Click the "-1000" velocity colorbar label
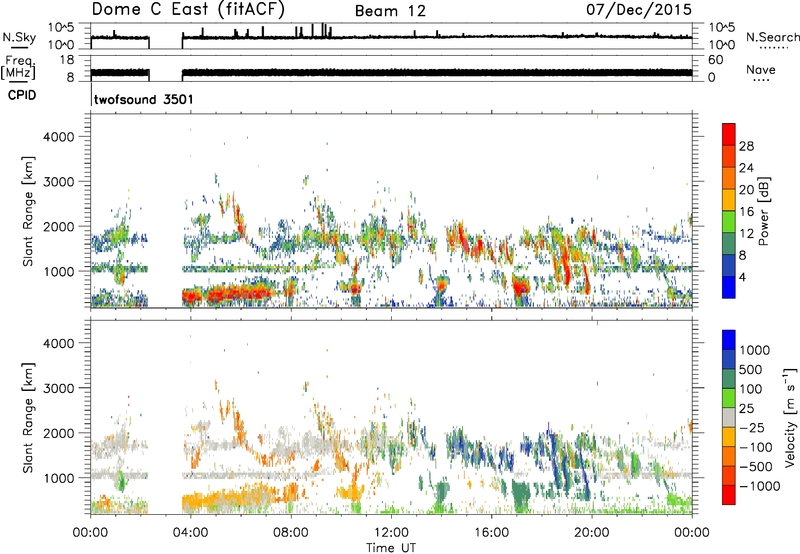800x554 pixels. tap(759, 486)
